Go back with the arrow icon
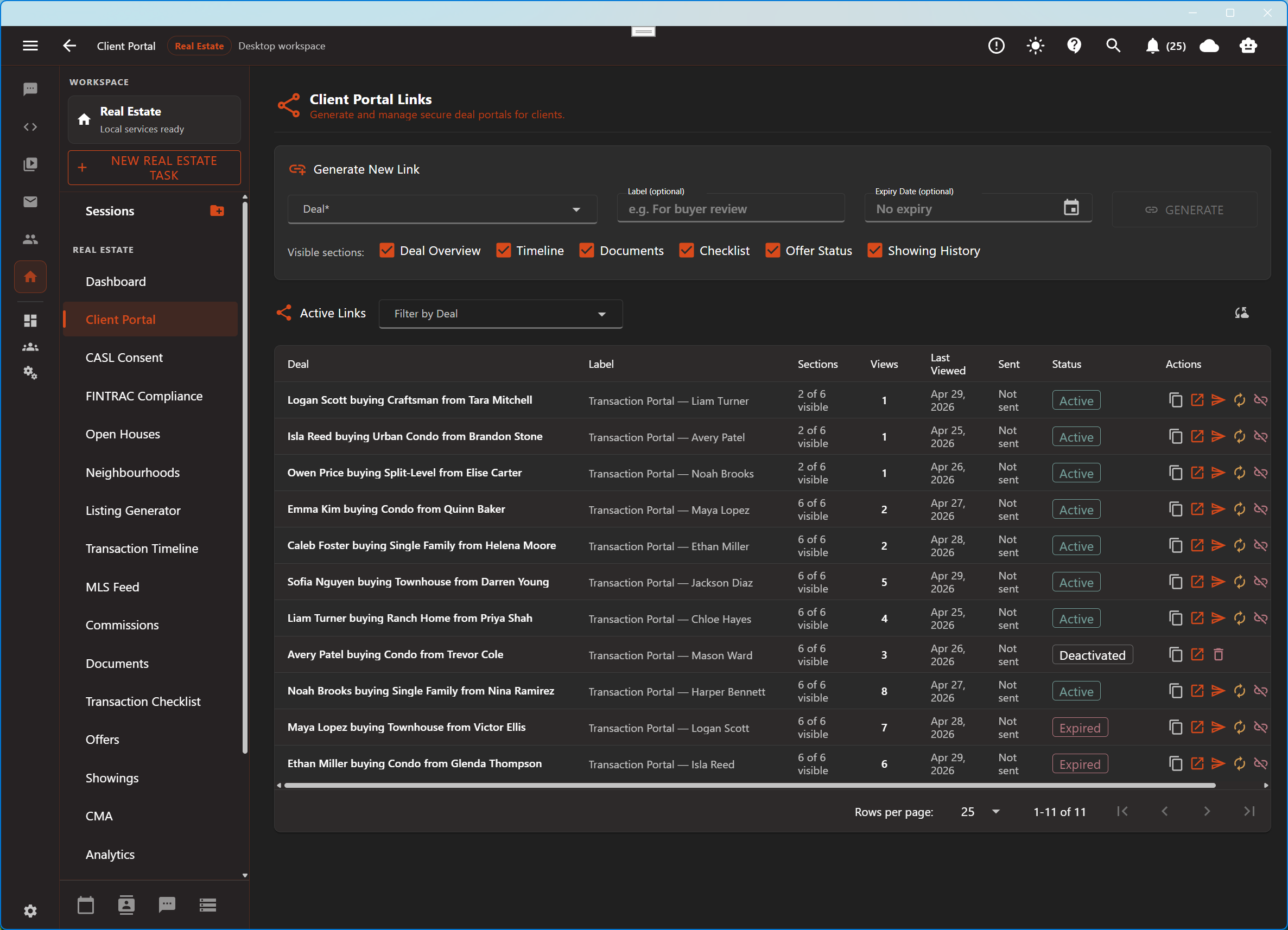The width and height of the screenshot is (1288, 930). pos(69,46)
